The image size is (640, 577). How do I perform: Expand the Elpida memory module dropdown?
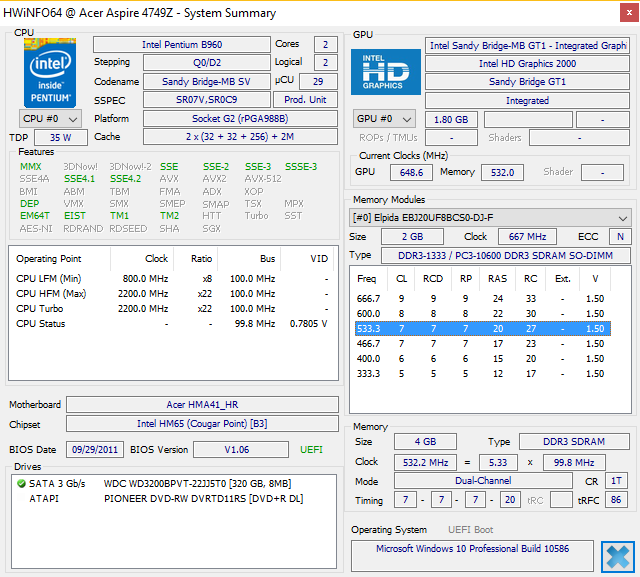click(490, 217)
